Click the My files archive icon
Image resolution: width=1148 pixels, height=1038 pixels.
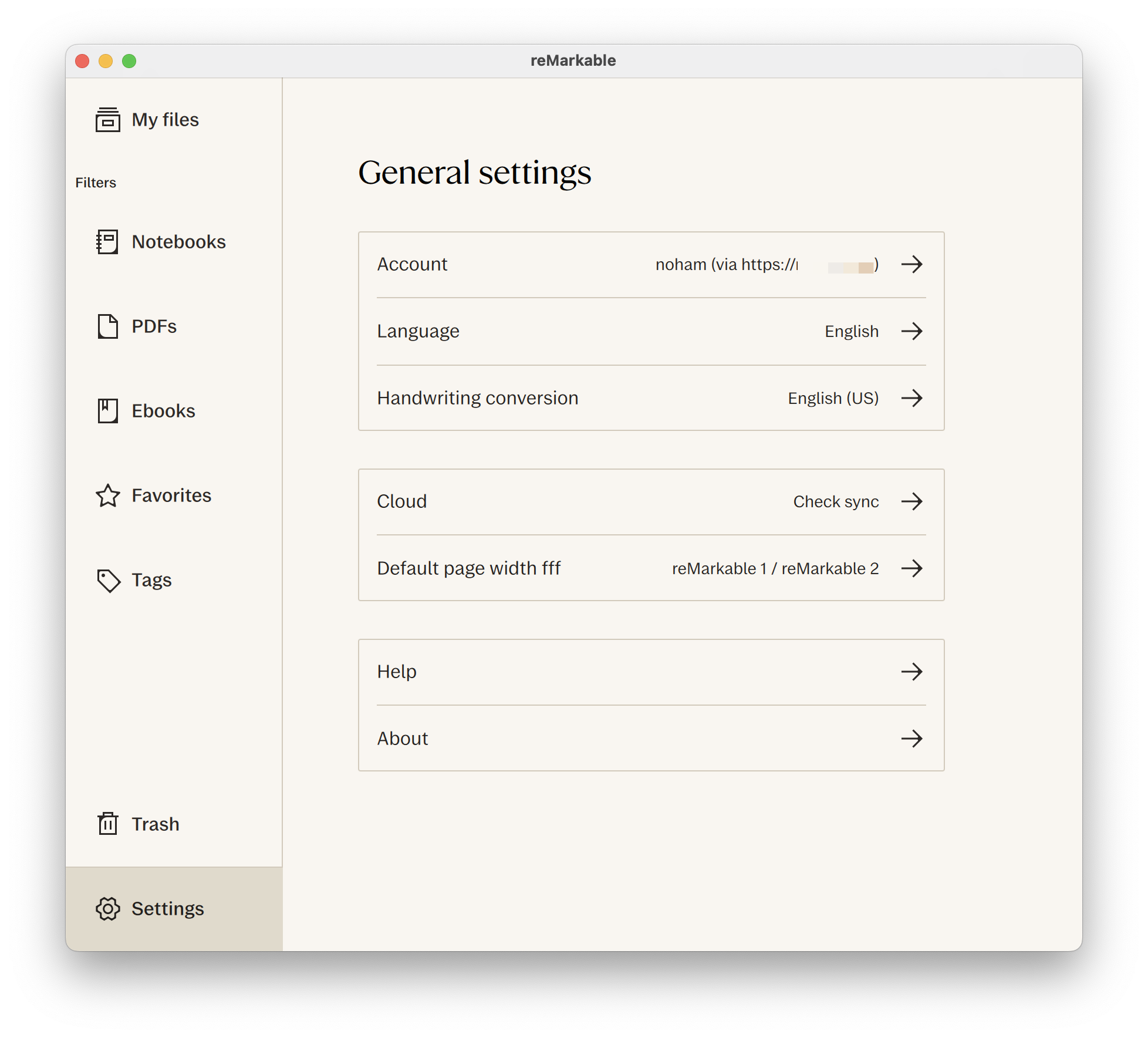107,120
